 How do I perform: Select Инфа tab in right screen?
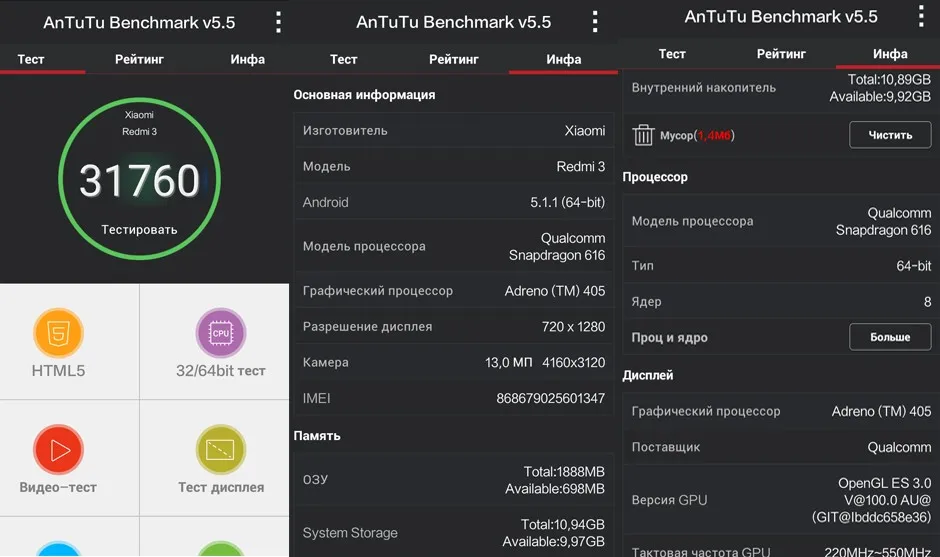click(x=890, y=54)
